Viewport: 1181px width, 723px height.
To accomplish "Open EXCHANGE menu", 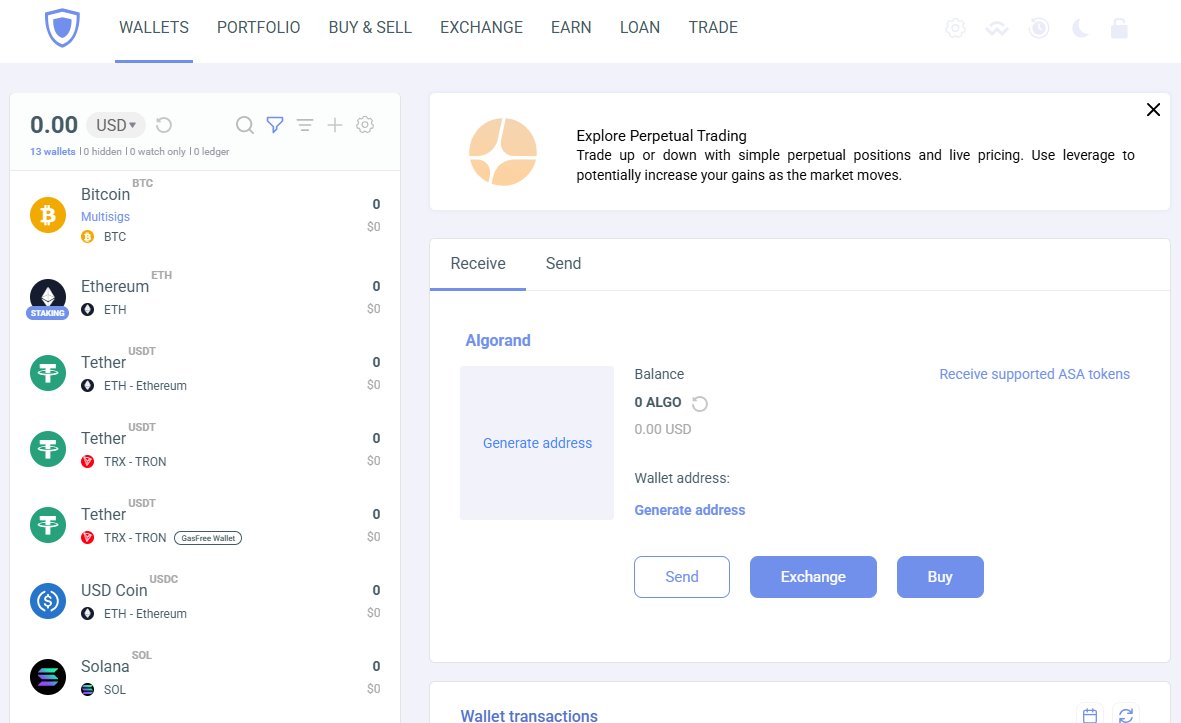I will 481,28.
